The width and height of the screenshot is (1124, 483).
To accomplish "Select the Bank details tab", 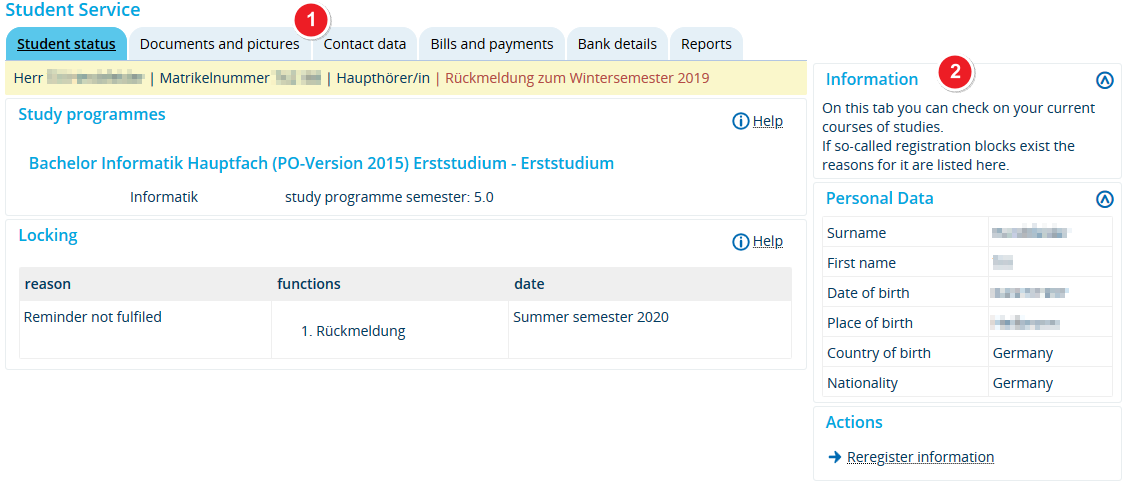I will tap(617, 44).
